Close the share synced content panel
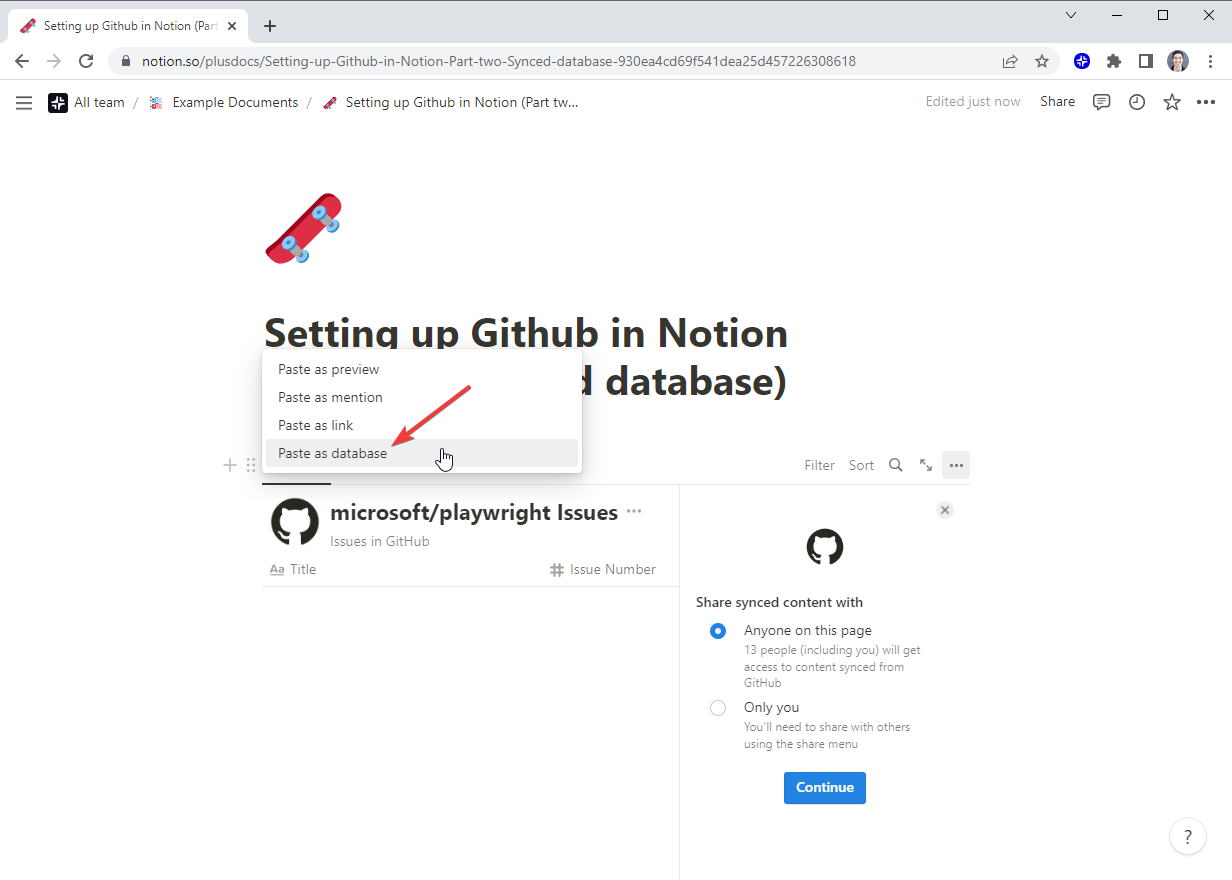1232x880 pixels. [x=945, y=510]
